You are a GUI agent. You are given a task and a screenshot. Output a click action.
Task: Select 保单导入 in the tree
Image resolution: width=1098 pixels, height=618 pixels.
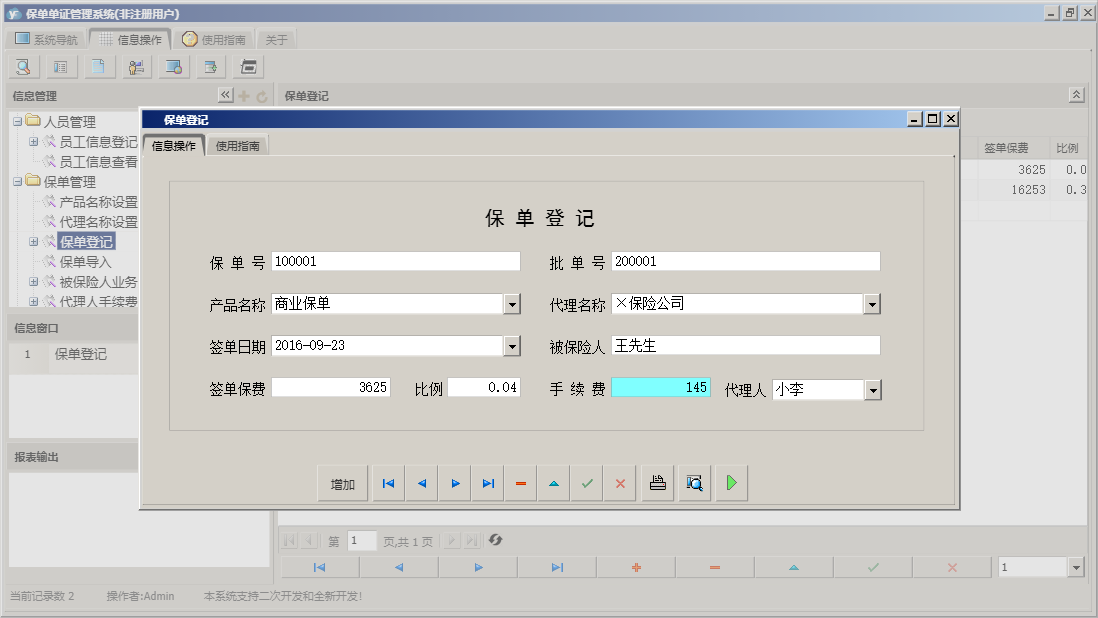pyautogui.click(x=85, y=262)
